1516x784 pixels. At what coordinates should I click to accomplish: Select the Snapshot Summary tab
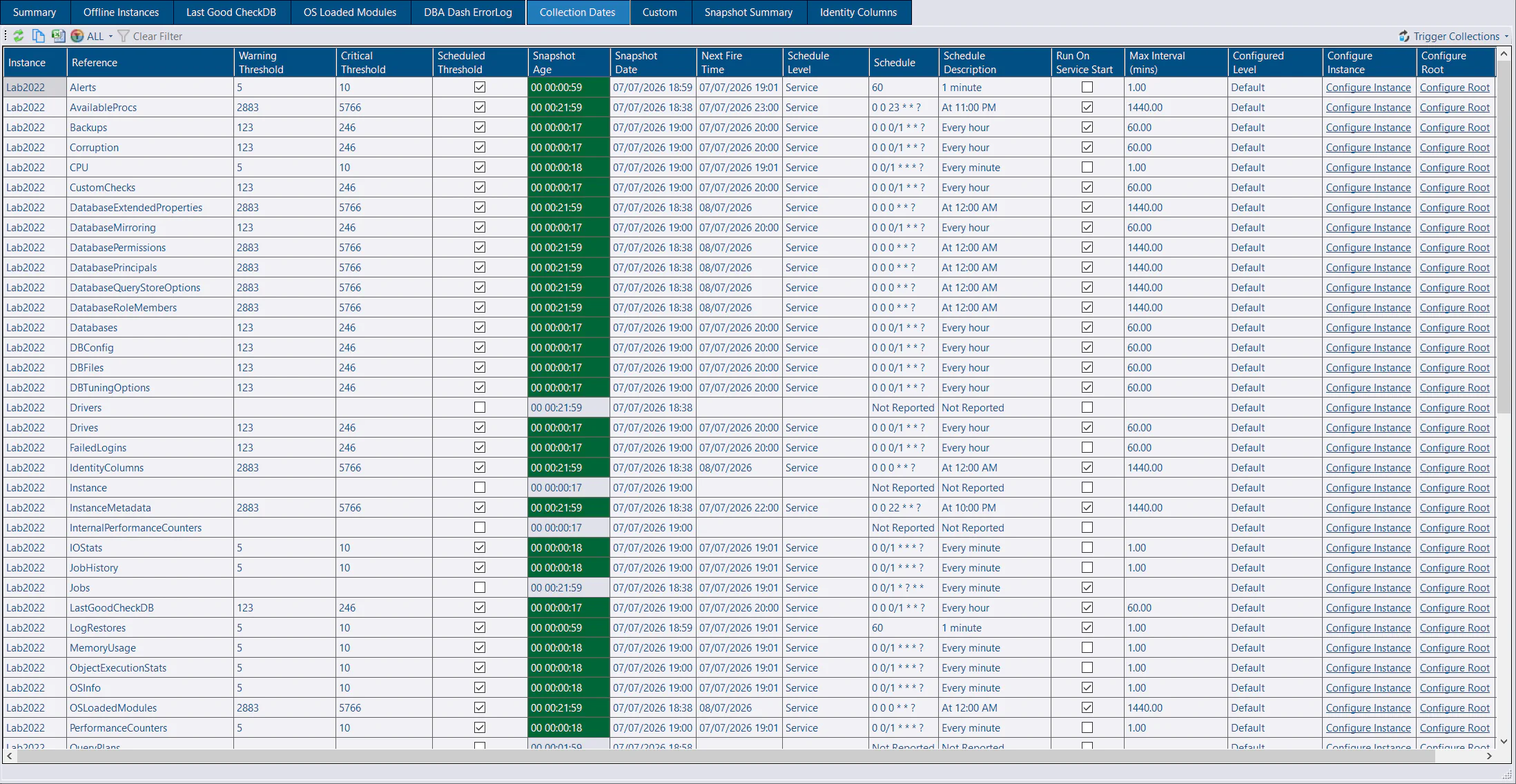(748, 12)
